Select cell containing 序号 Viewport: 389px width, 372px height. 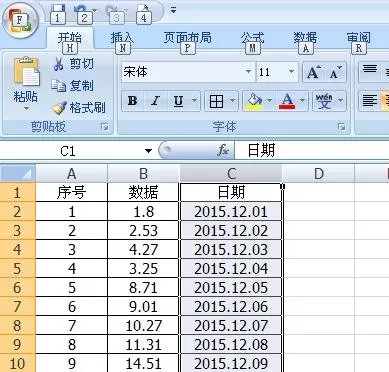(x=71, y=192)
